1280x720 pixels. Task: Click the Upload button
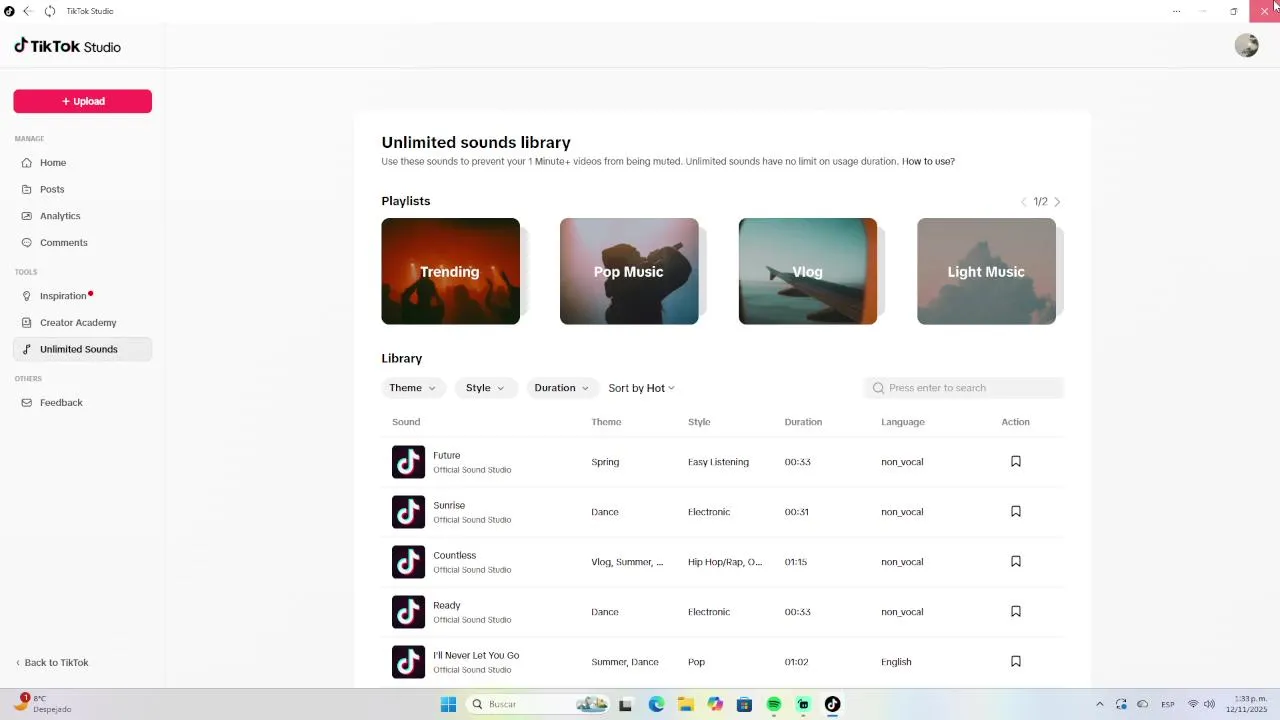(82, 101)
